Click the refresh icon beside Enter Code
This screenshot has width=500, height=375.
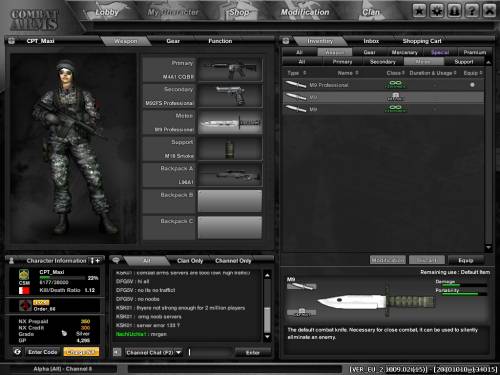(17, 352)
